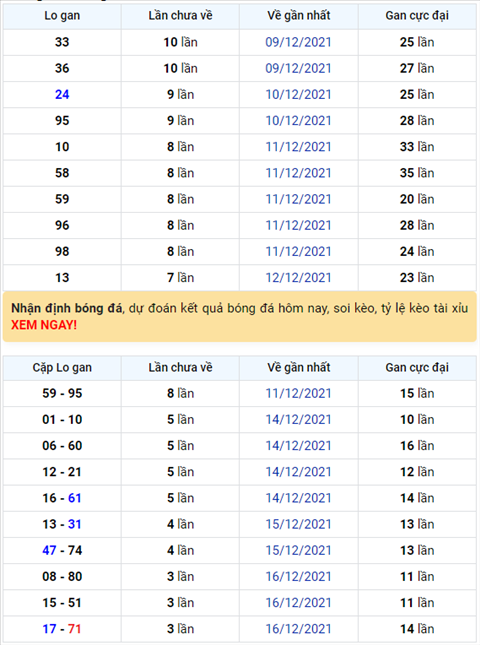Click blue number 61 in pair 16 - 61
Viewport: 480px width, 645px height.
pos(74,498)
